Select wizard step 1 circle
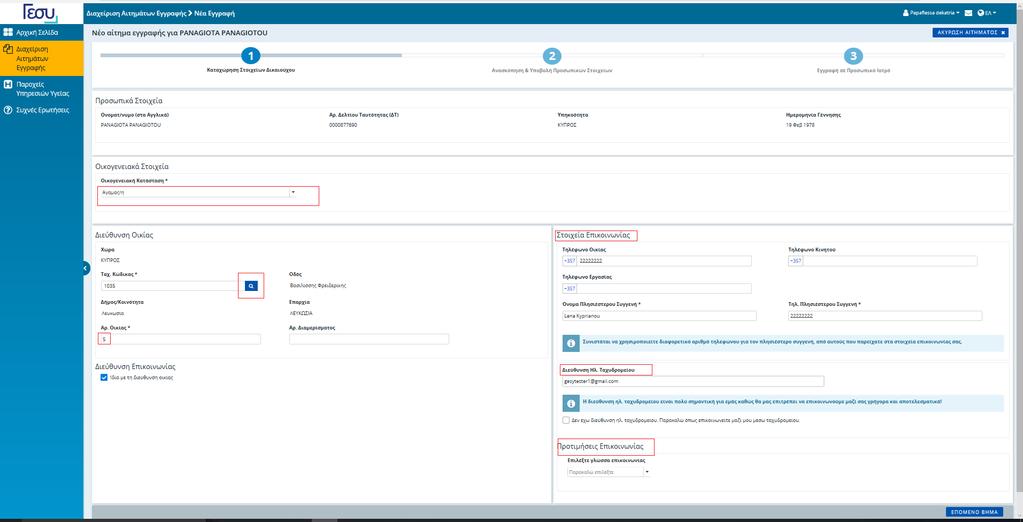 click(251, 56)
